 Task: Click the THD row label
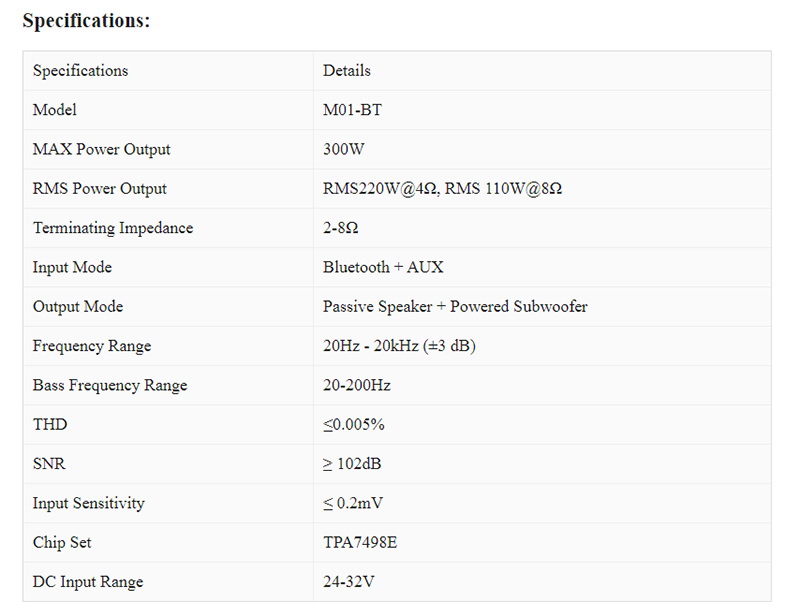50,424
